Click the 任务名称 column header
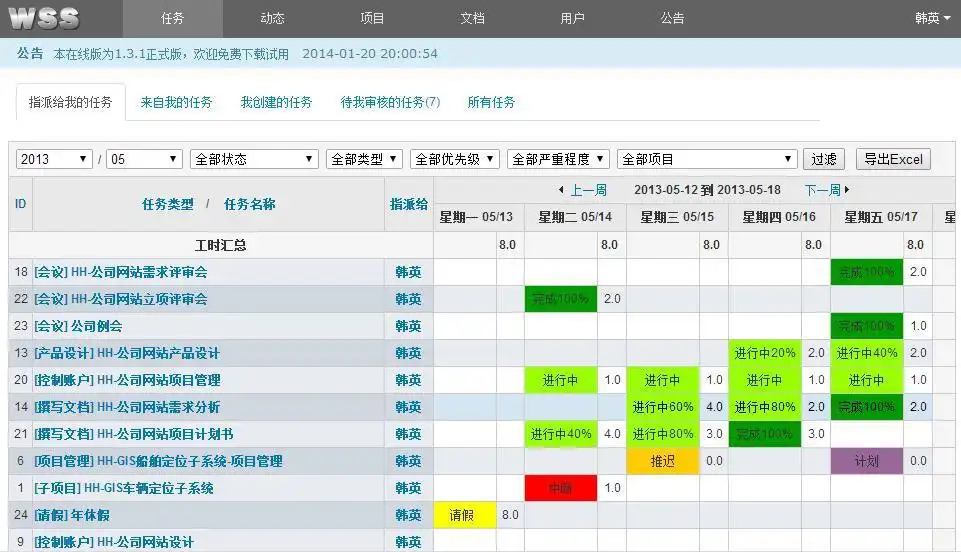Image resolution: width=961 pixels, height=552 pixels. (x=249, y=204)
